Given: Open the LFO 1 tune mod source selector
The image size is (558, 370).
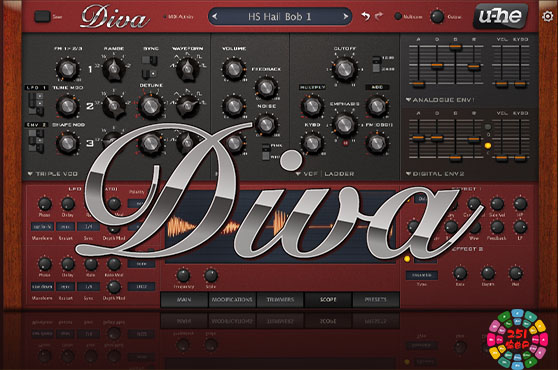Looking at the screenshot, I should [36, 88].
